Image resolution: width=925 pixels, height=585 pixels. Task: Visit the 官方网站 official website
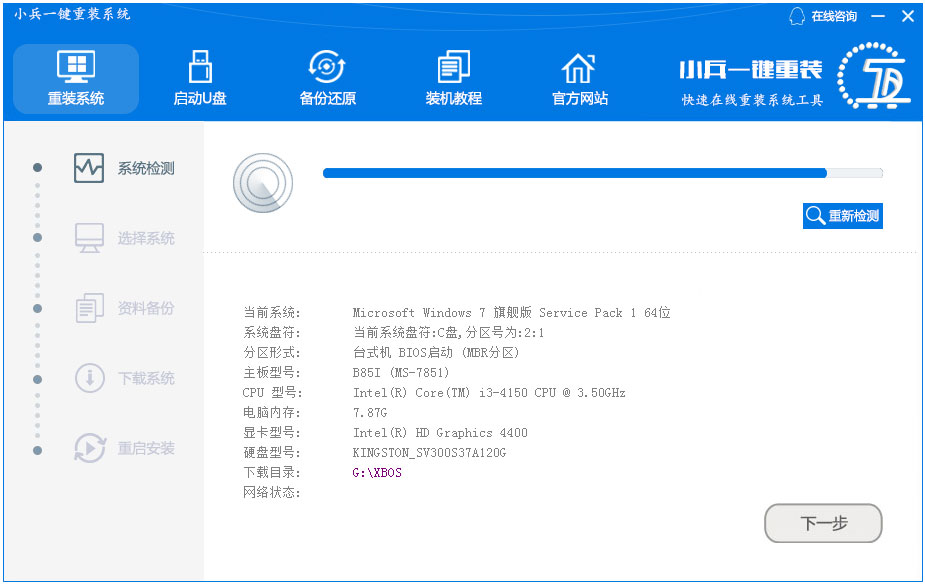click(577, 76)
